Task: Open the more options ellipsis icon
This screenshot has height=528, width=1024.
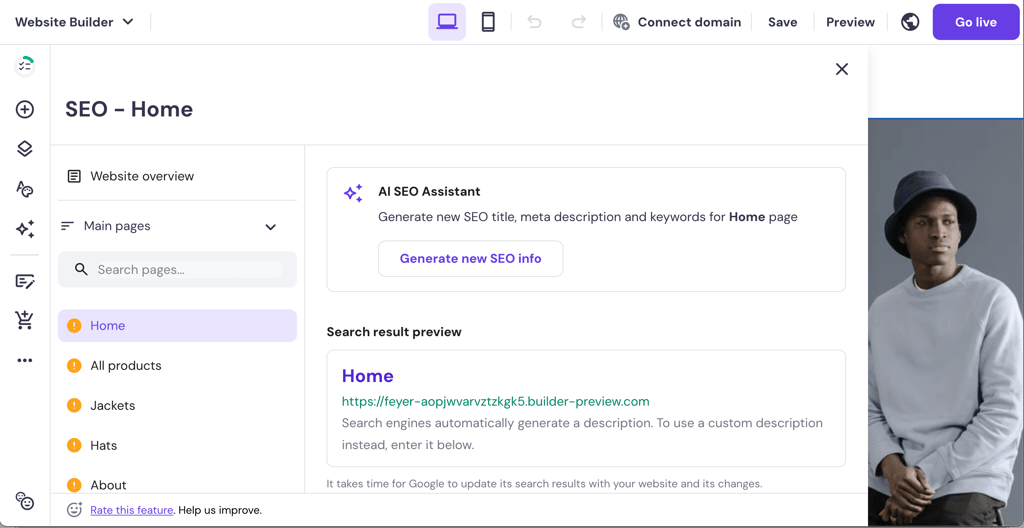Action: tap(25, 361)
